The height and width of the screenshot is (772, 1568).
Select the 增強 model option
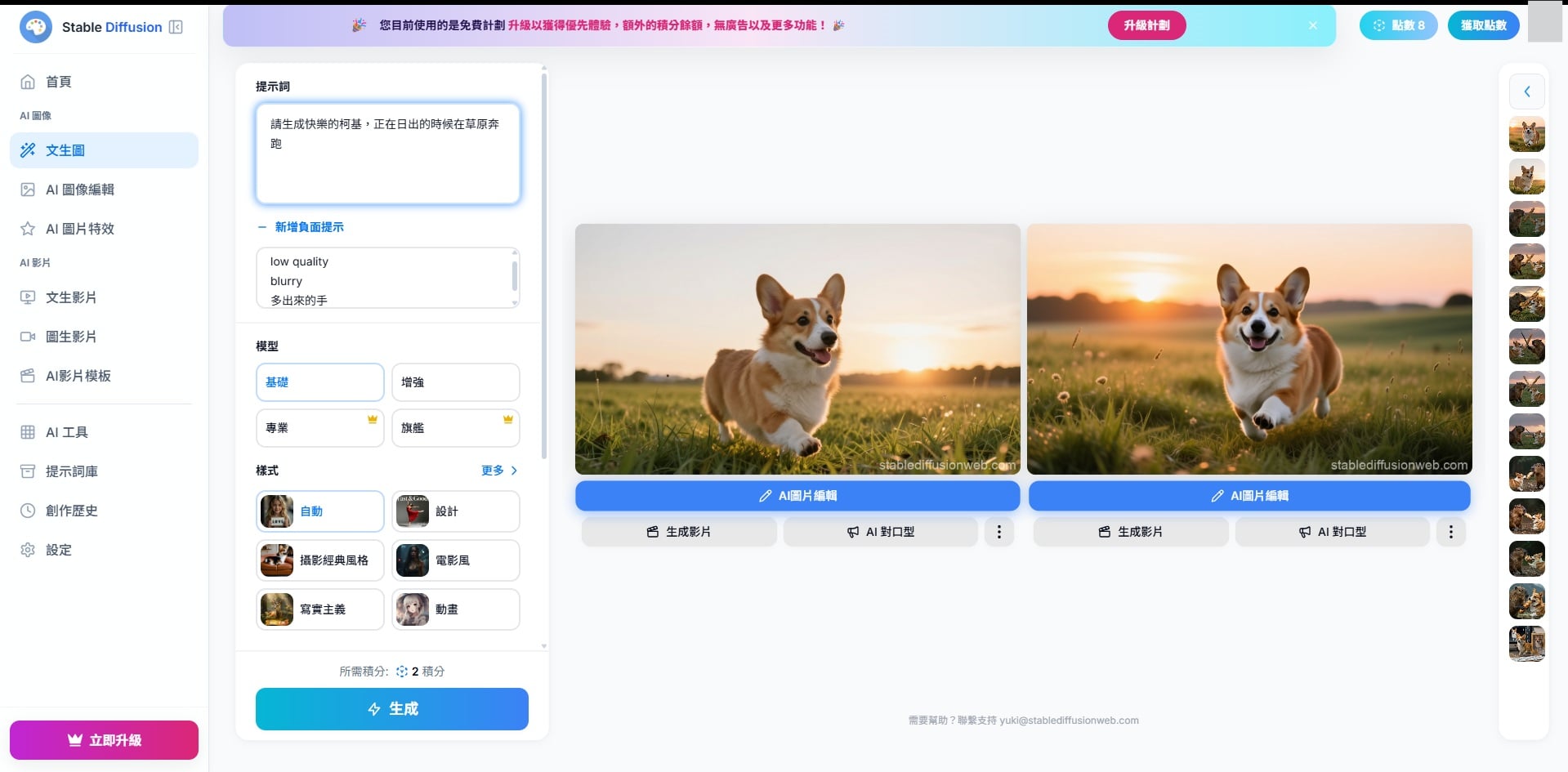(455, 382)
